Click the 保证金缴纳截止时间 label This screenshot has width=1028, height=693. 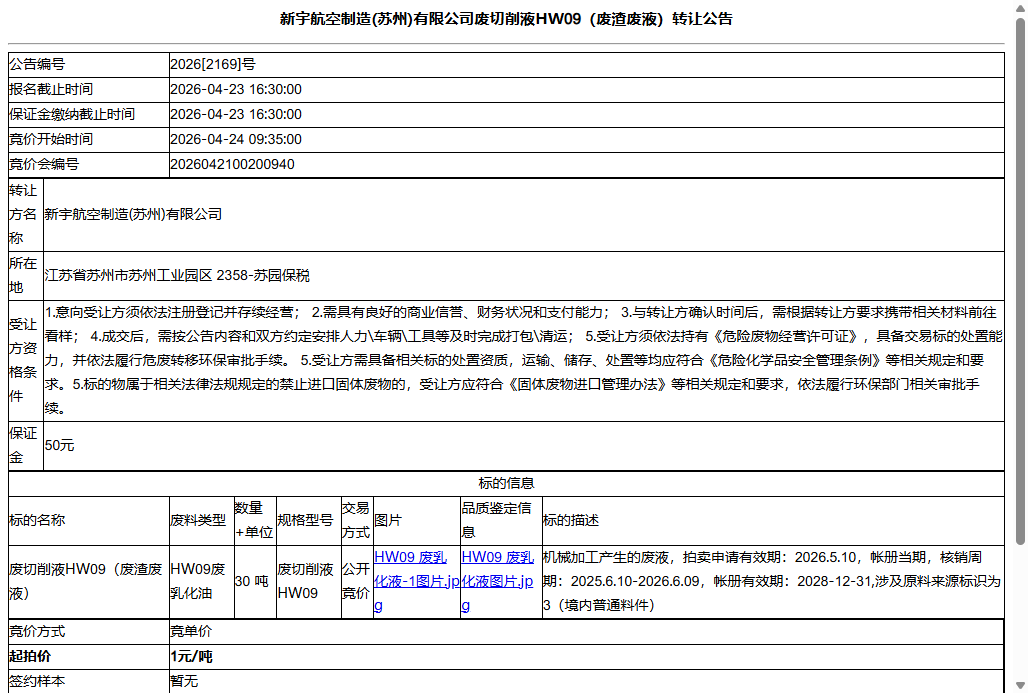[x=71, y=115]
